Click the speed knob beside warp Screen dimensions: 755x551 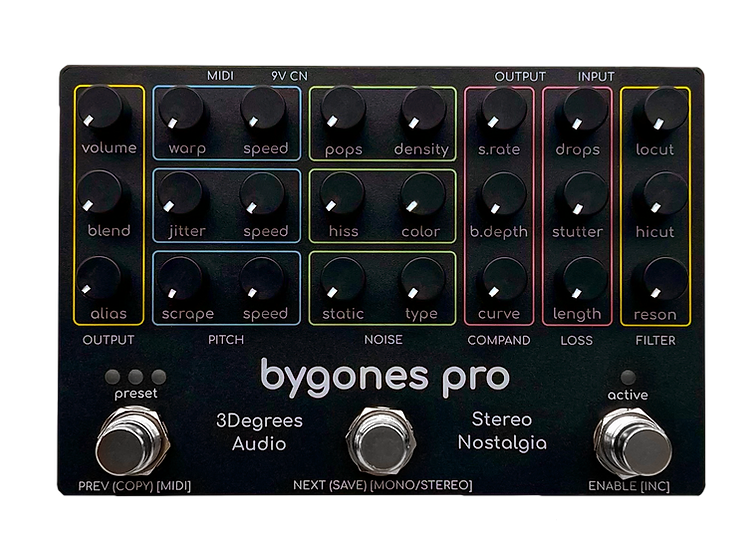pos(262,109)
